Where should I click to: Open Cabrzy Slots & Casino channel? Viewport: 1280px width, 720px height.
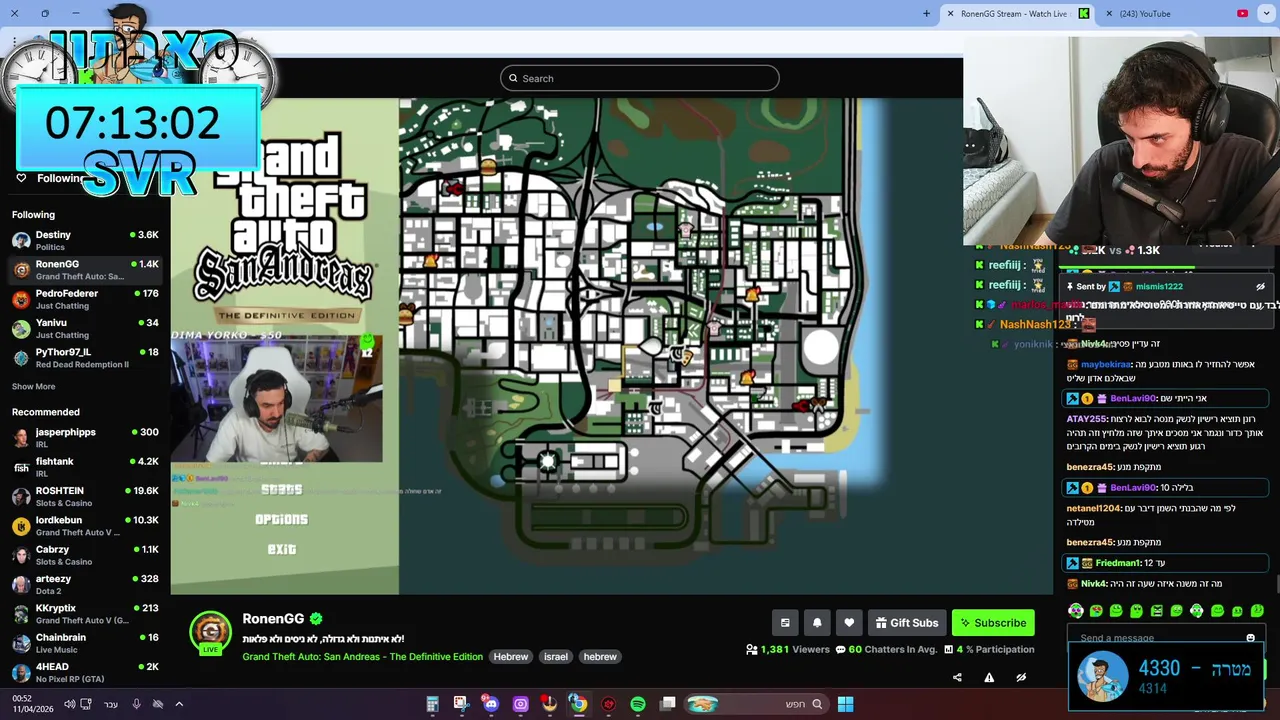click(85, 555)
